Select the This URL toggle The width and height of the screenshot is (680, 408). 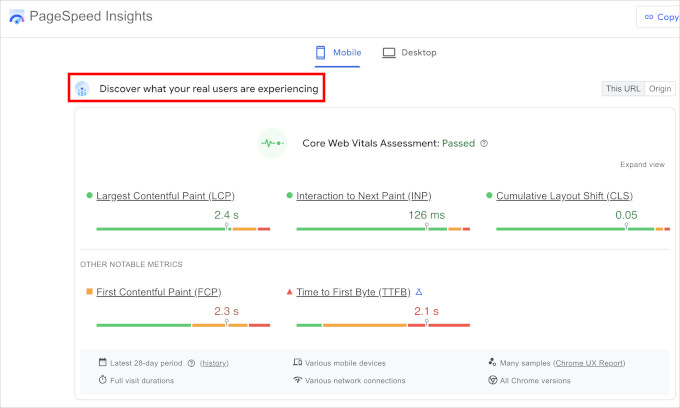(623, 88)
